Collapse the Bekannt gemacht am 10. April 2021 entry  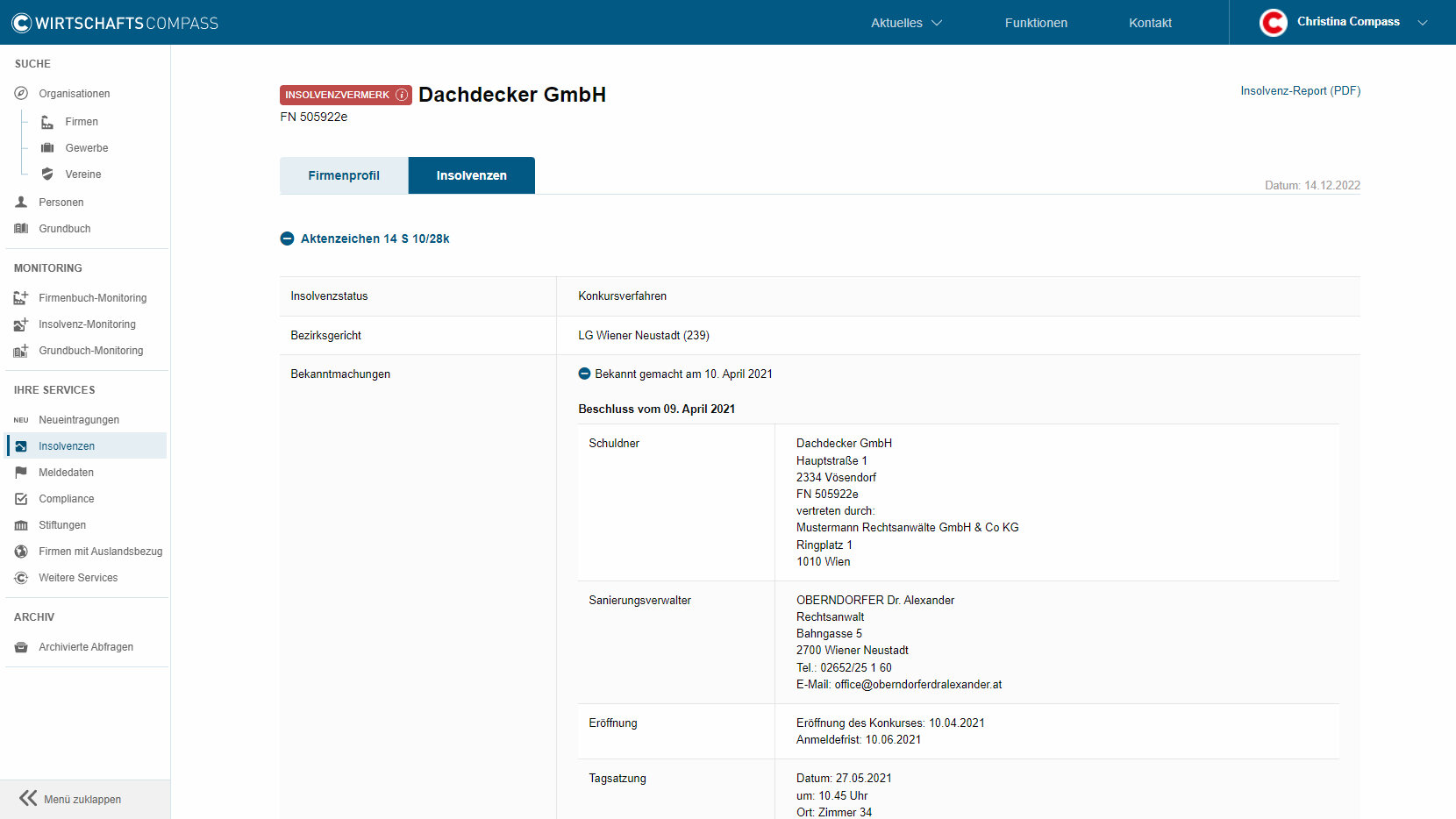(x=584, y=374)
